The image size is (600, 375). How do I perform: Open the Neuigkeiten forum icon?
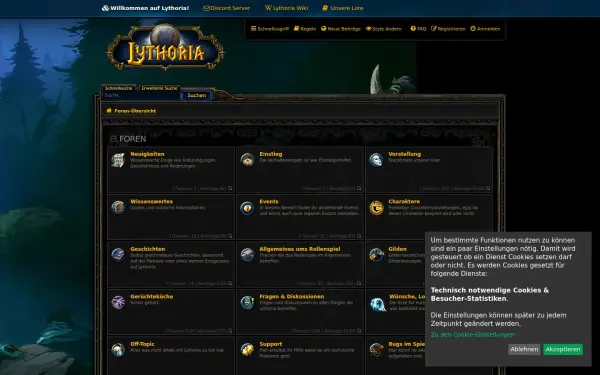coord(118,160)
